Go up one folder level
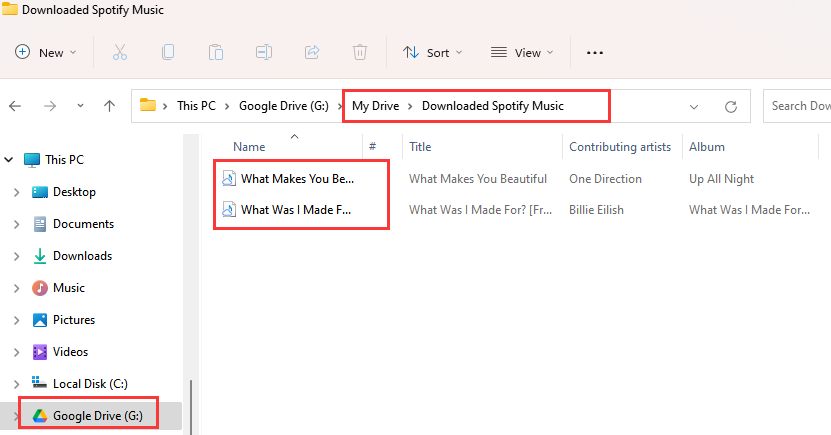Screen dimensions: 831x435 point(110,106)
